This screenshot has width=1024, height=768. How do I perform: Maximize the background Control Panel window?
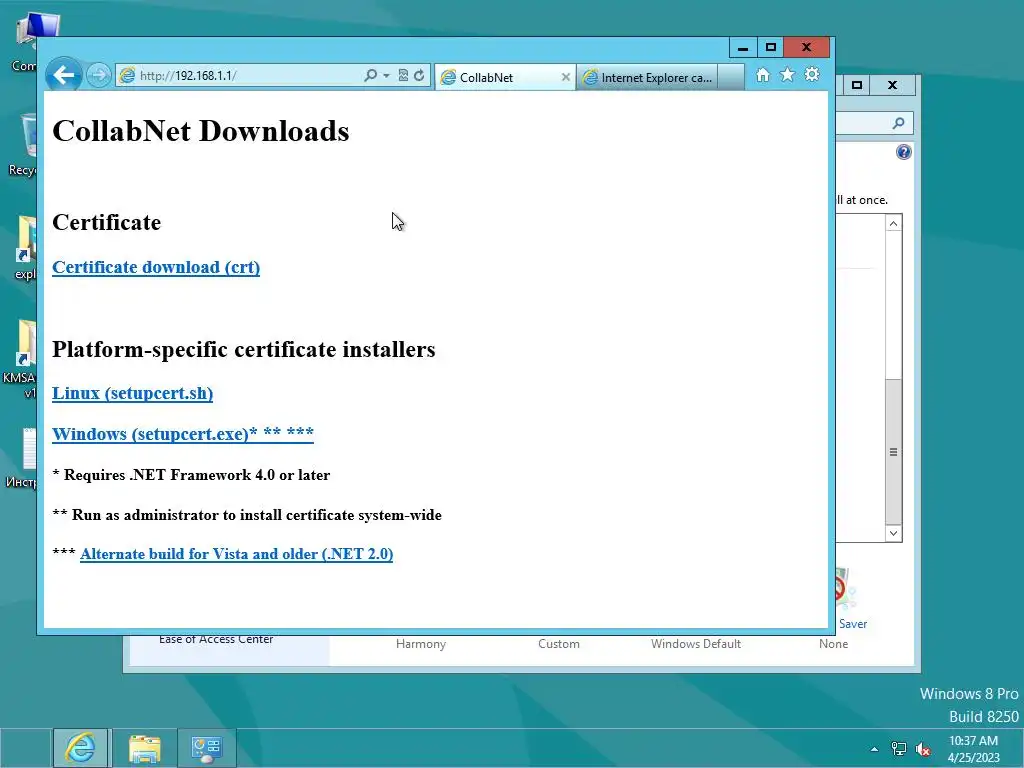click(857, 85)
